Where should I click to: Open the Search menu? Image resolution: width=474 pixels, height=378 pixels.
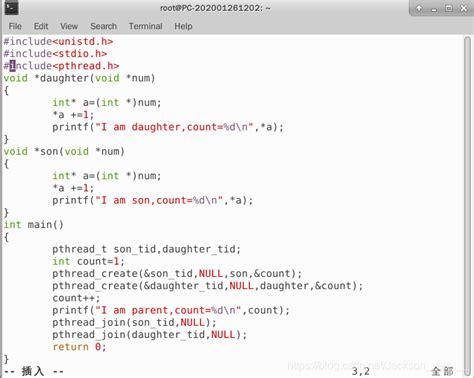tap(103, 26)
